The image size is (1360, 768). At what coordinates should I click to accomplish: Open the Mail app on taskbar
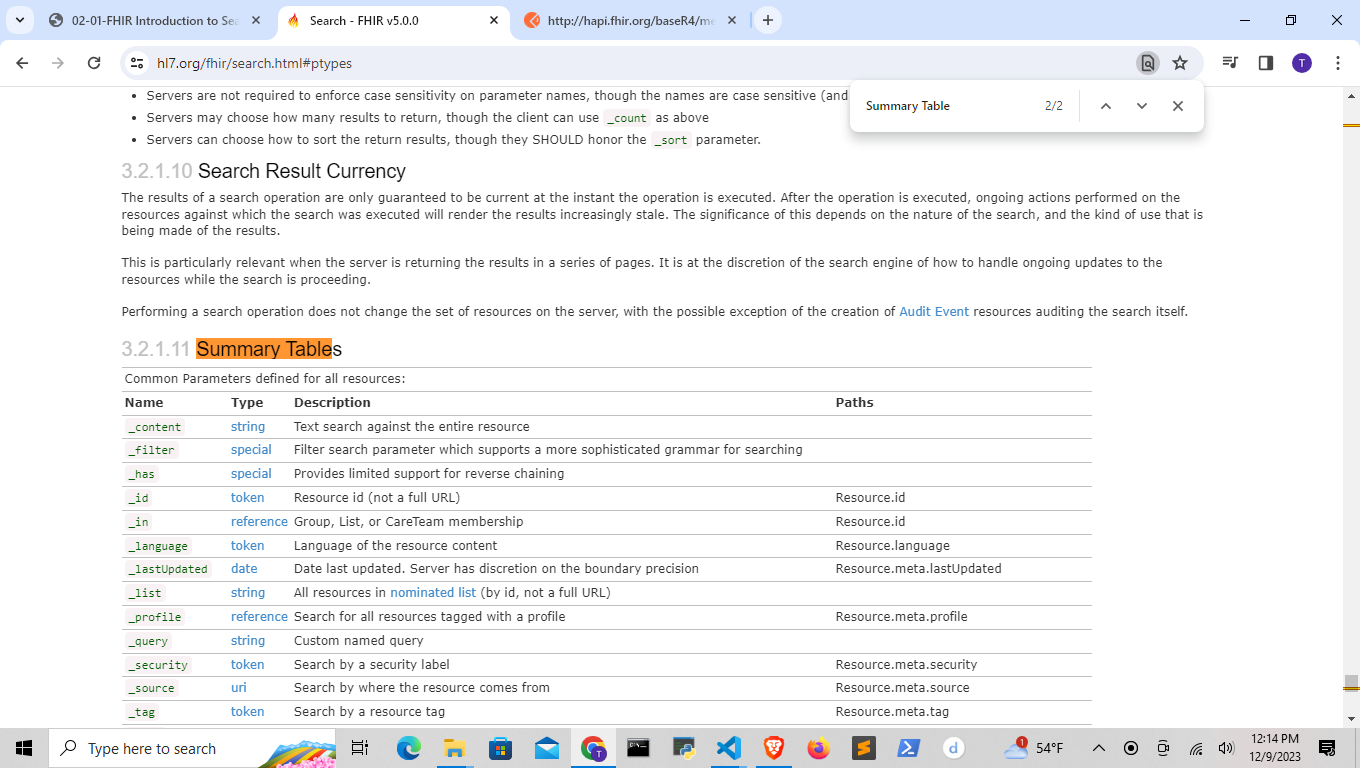[x=546, y=748]
